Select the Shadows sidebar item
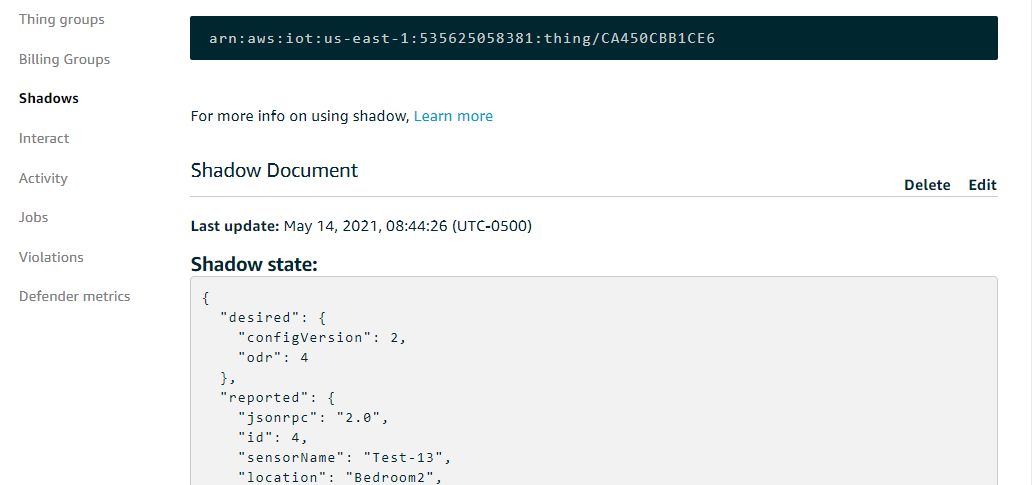1032x485 pixels. coord(48,98)
